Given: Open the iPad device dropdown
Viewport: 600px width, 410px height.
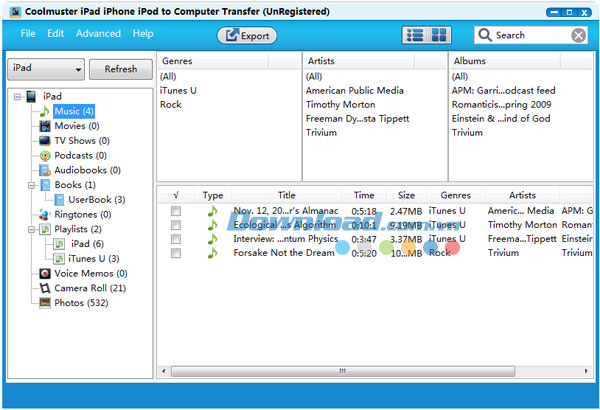Looking at the screenshot, I should pos(45,69).
